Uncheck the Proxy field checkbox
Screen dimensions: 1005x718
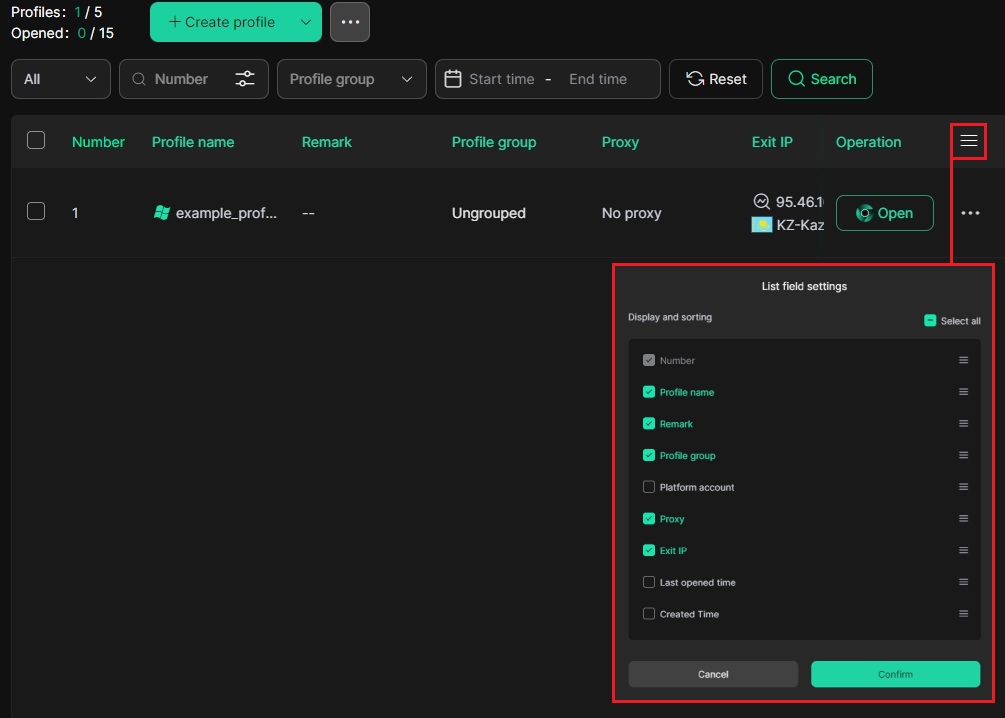point(649,519)
